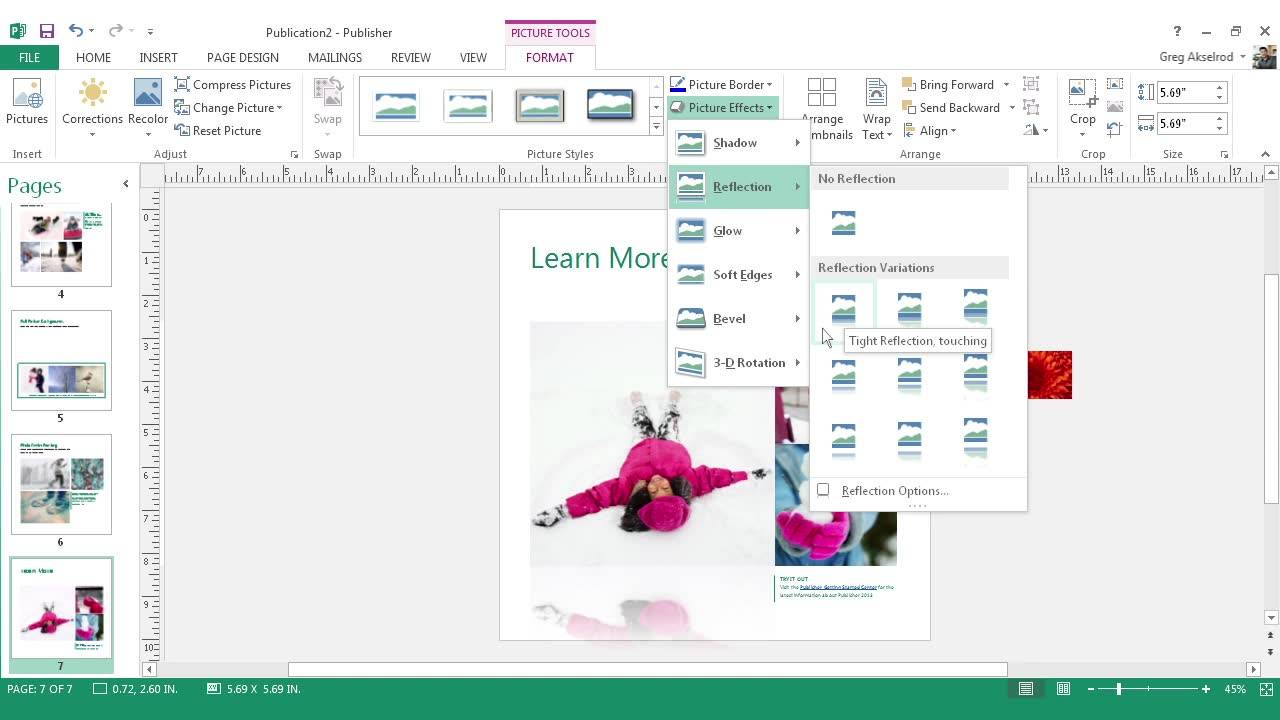Image resolution: width=1280 pixels, height=720 pixels.
Task: Click the Wrap Text command
Action: [x=876, y=107]
